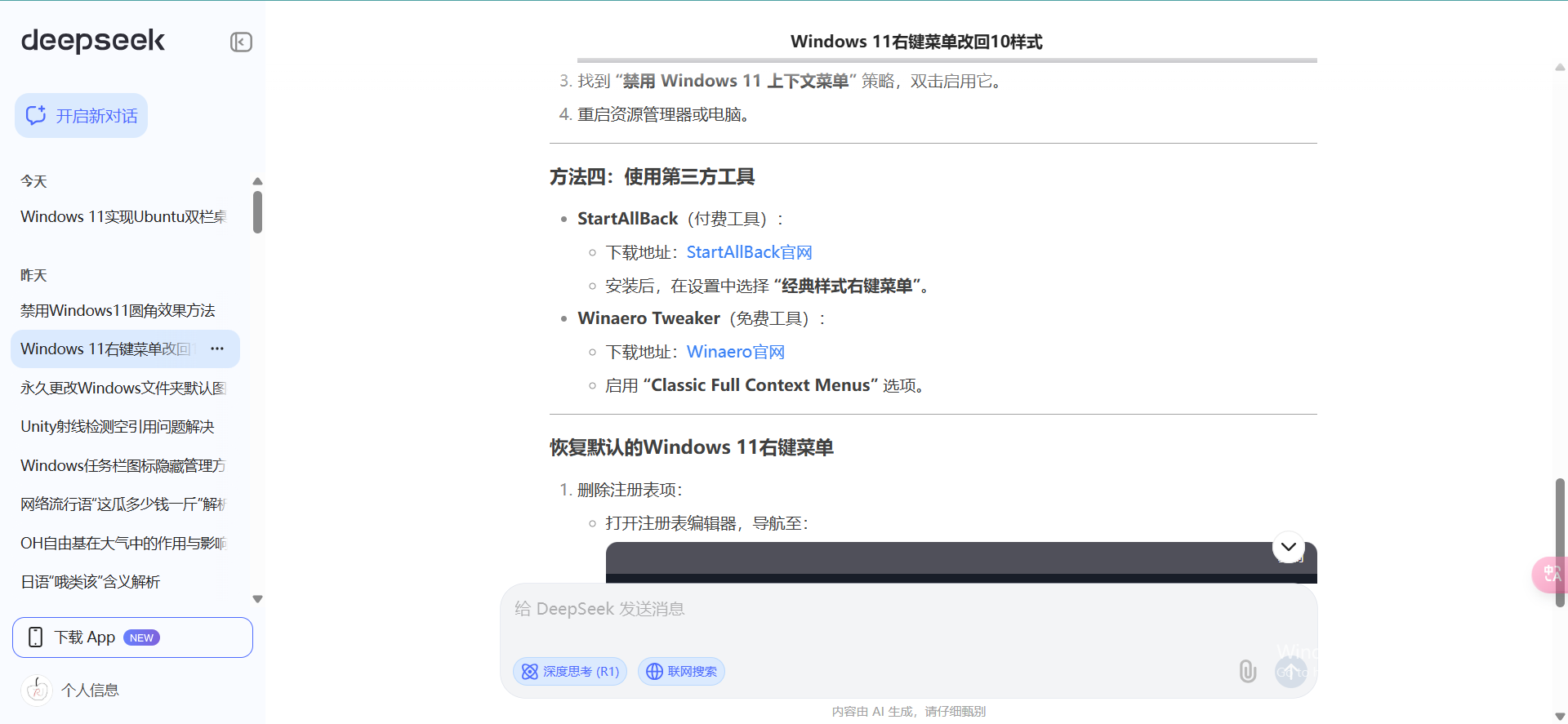Focus the 给 DeepSeek 发送消息 input box
This screenshot has height=724, width=1568.
[x=906, y=610]
